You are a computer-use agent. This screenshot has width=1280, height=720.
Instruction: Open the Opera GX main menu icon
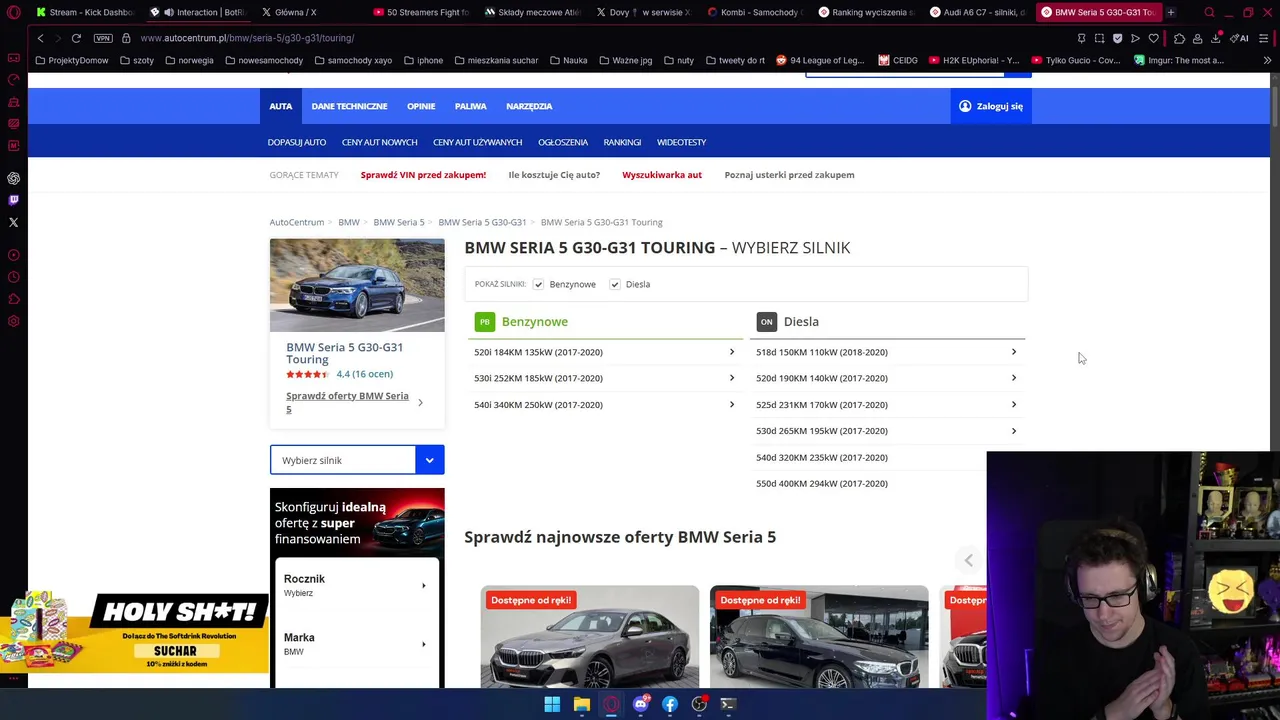(13, 12)
